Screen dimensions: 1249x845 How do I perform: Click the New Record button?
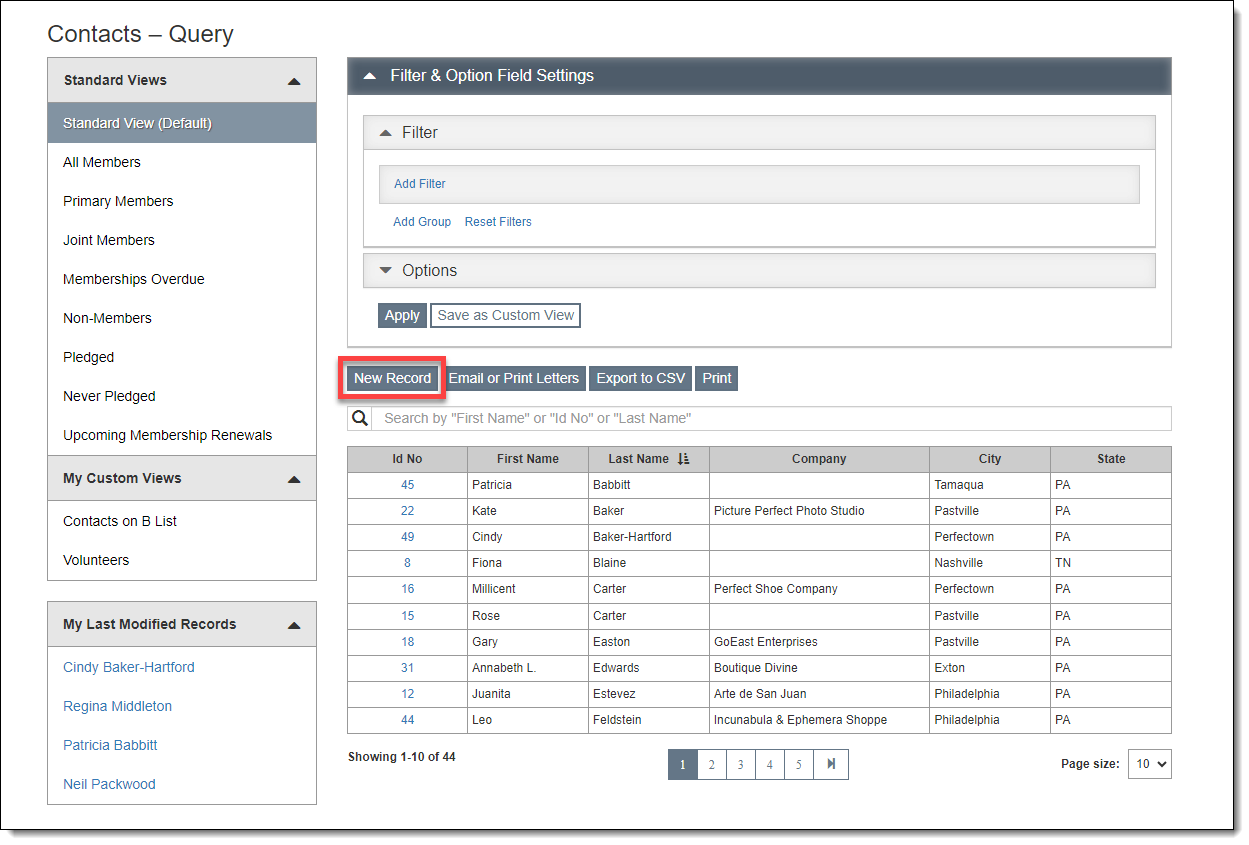pyautogui.click(x=392, y=378)
